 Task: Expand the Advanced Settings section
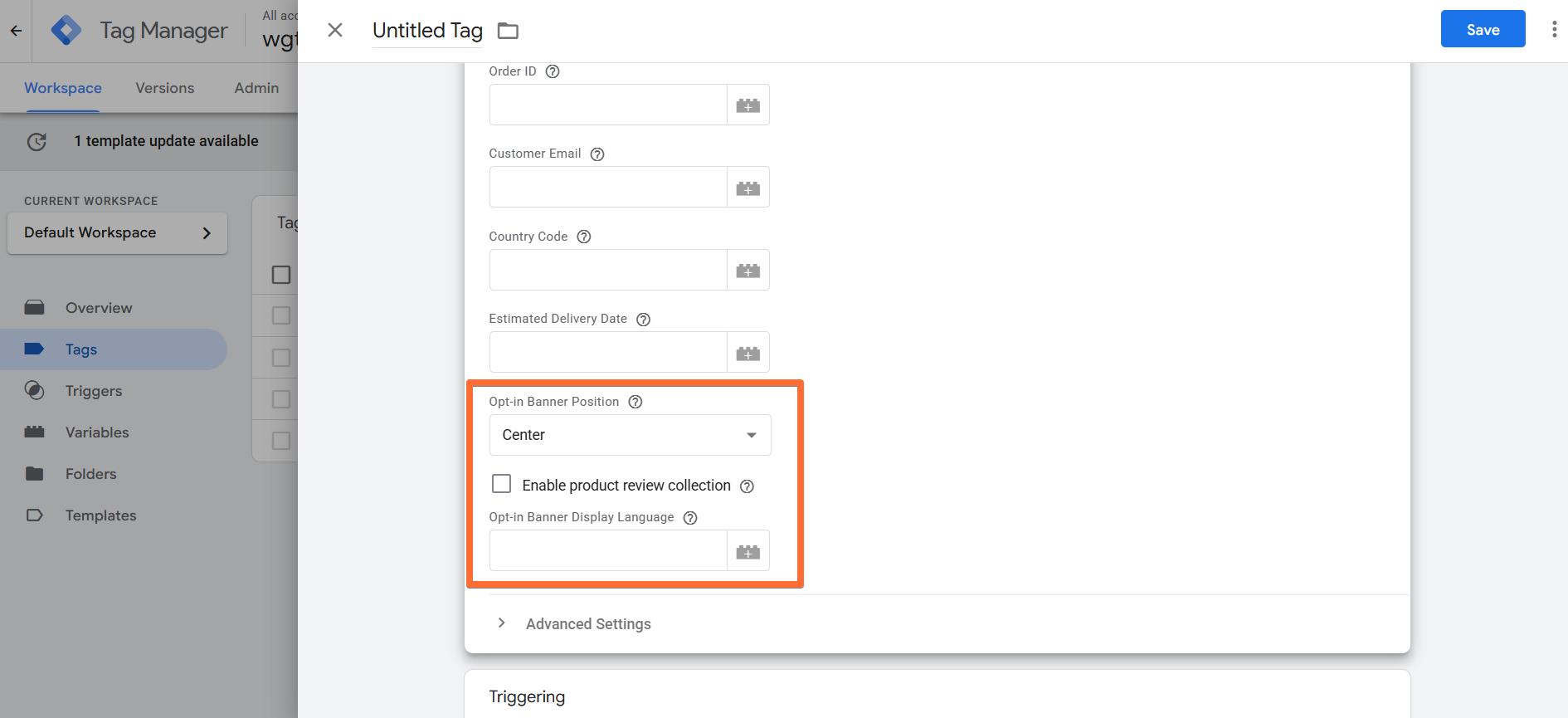coord(588,624)
